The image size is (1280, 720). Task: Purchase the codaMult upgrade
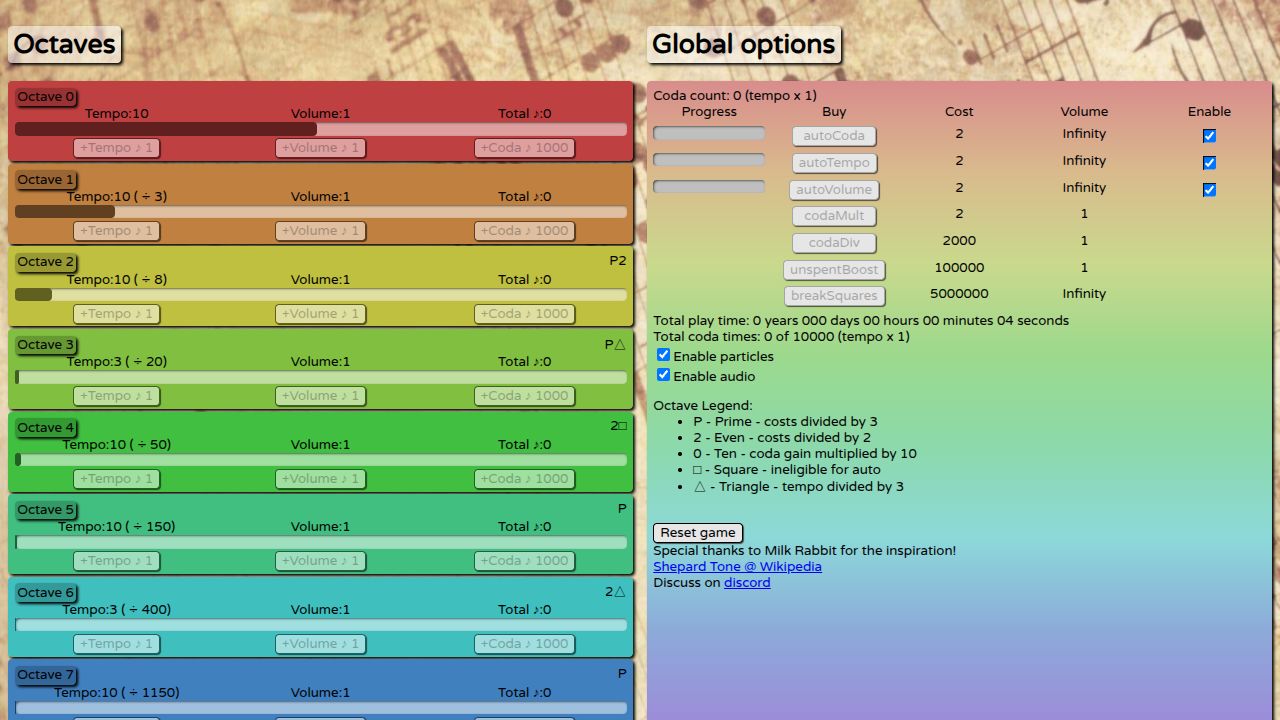tap(834, 216)
